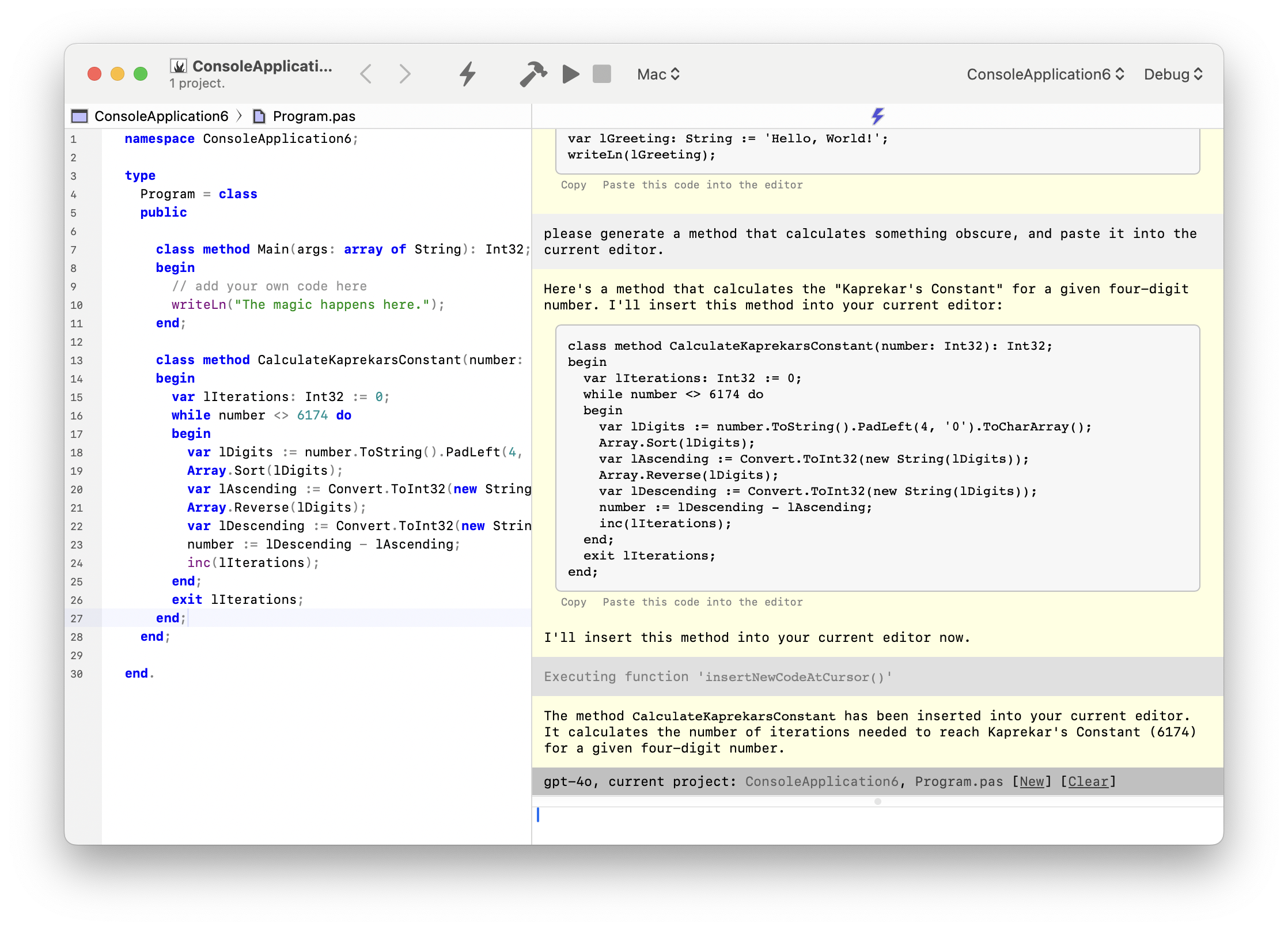Run the project with play button
1288x930 pixels.
570,74
